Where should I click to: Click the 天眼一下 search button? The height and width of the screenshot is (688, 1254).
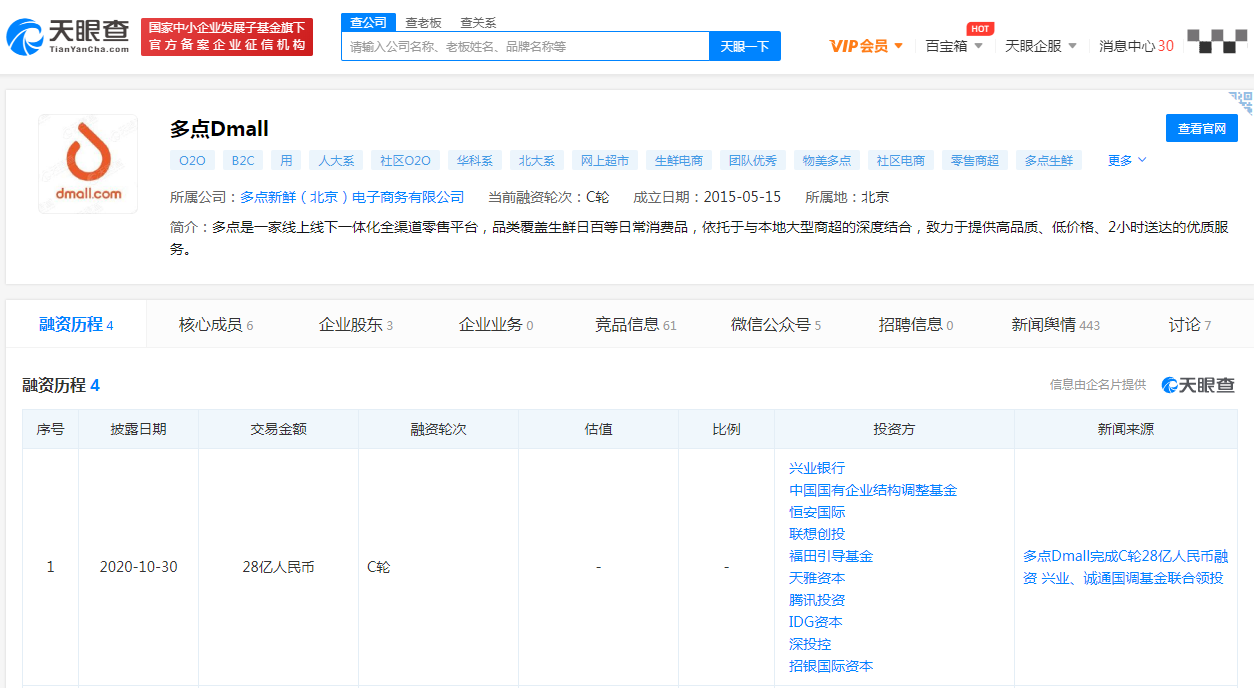pyautogui.click(x=745, y=46)
